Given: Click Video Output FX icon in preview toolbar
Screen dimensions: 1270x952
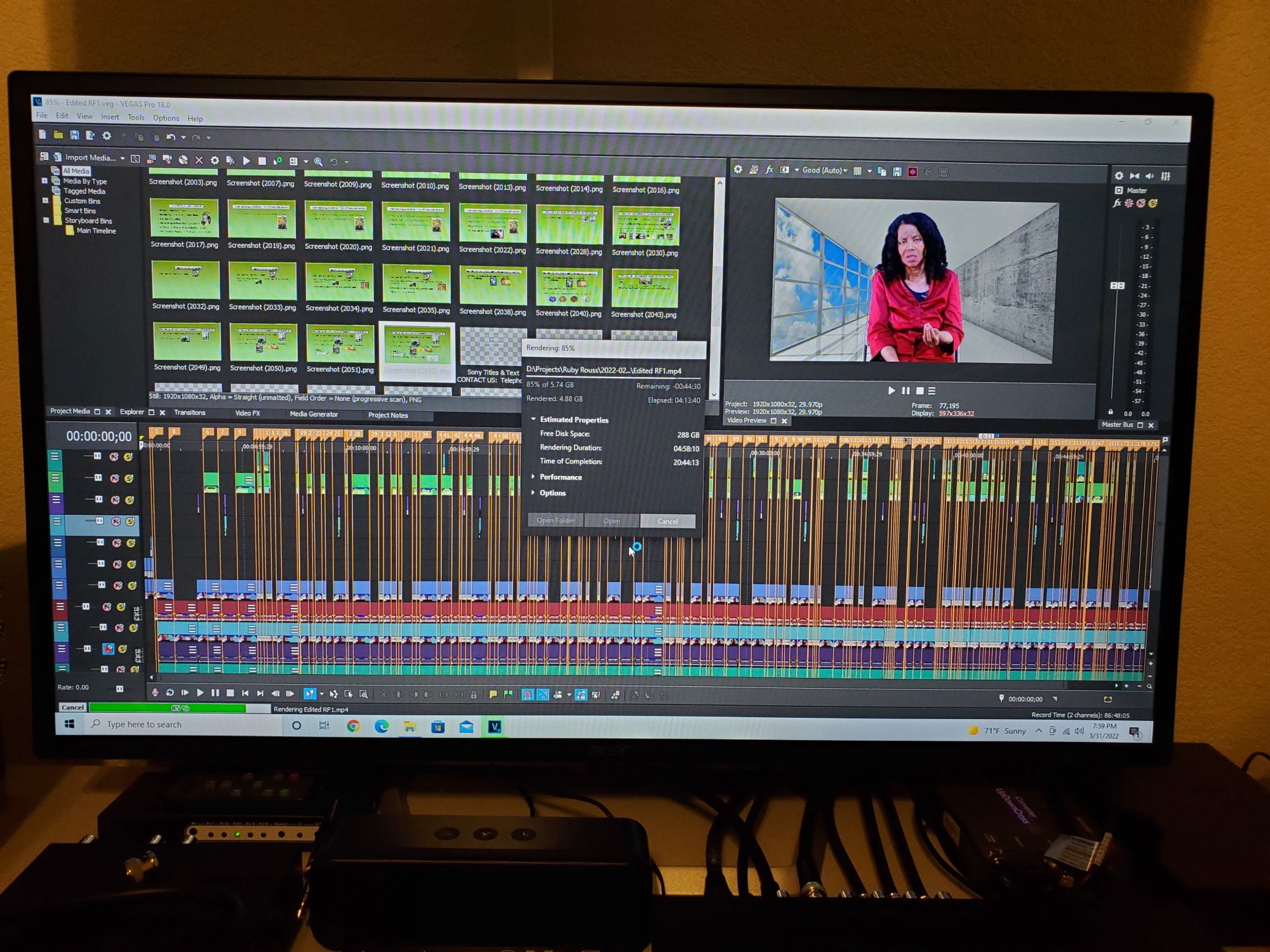Looking at the screenshot, I should (x=769, y=170).
